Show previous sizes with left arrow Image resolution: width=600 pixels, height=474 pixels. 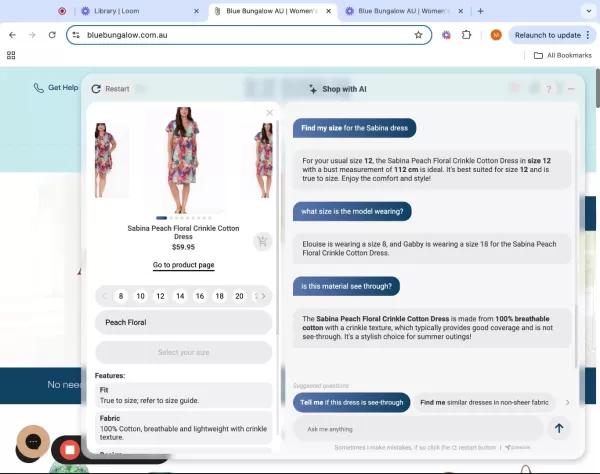pos(104,296)
